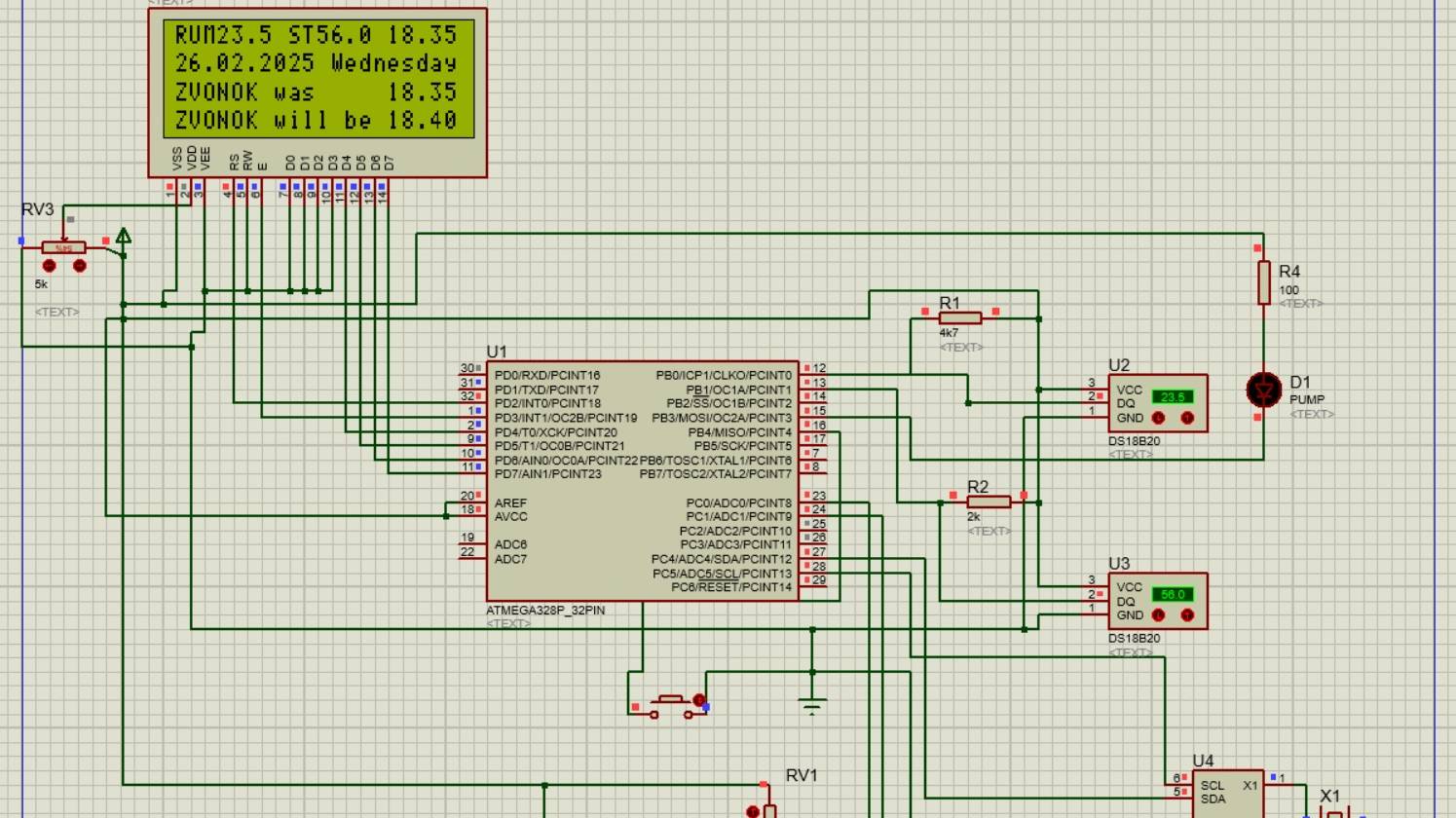
Task: Click the U1 reference label
Action: tap(497, 352)
